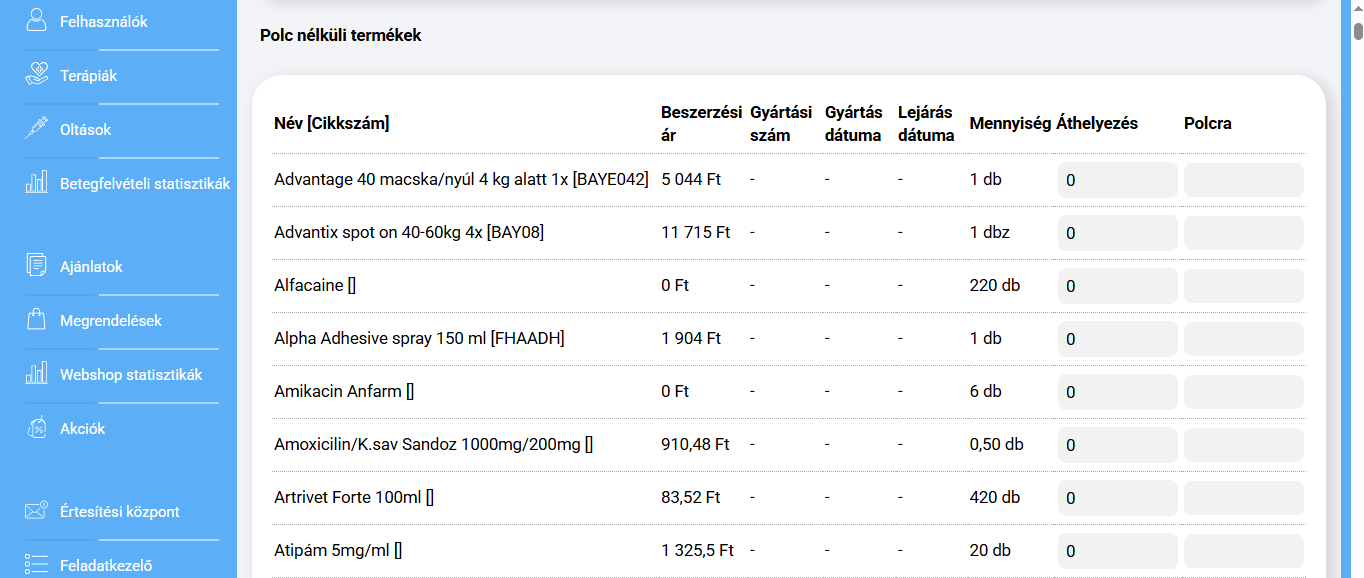This screenshot has width=1364, height=578.
Task: Select the Terápiák sidebar label
Action: [x=88, y=76]
